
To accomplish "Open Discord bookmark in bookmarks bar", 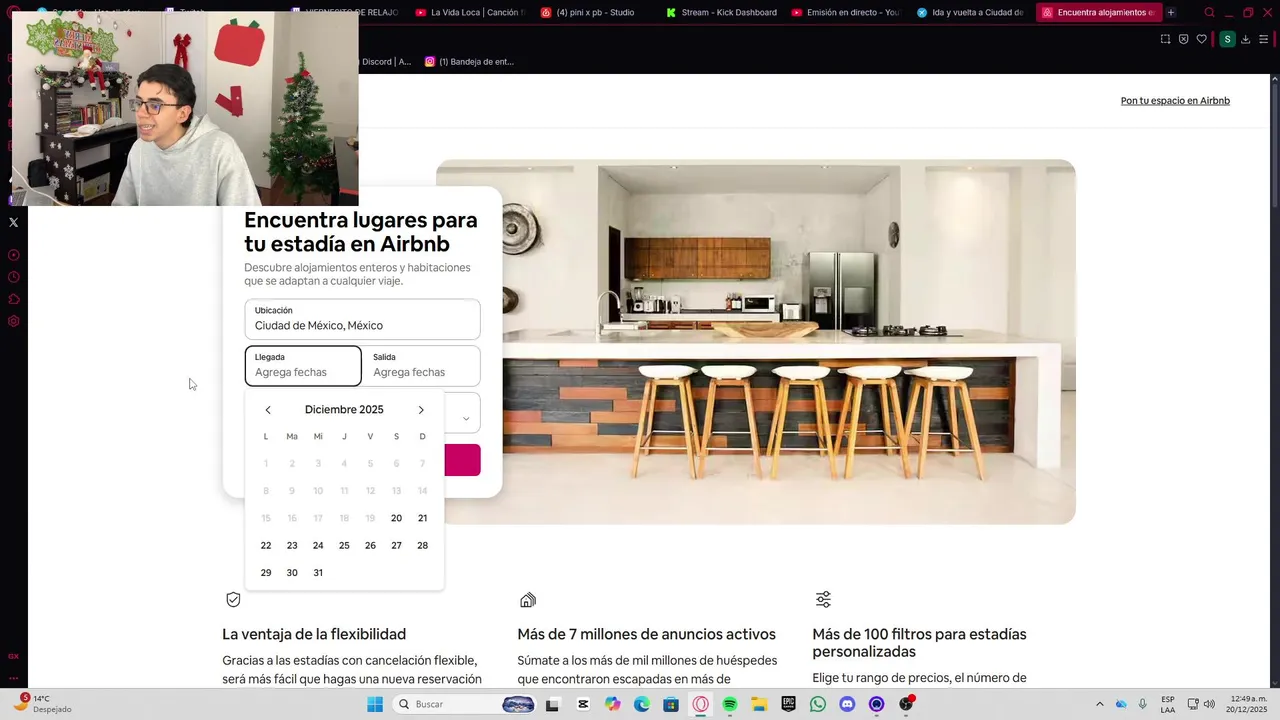I will 385,61.
